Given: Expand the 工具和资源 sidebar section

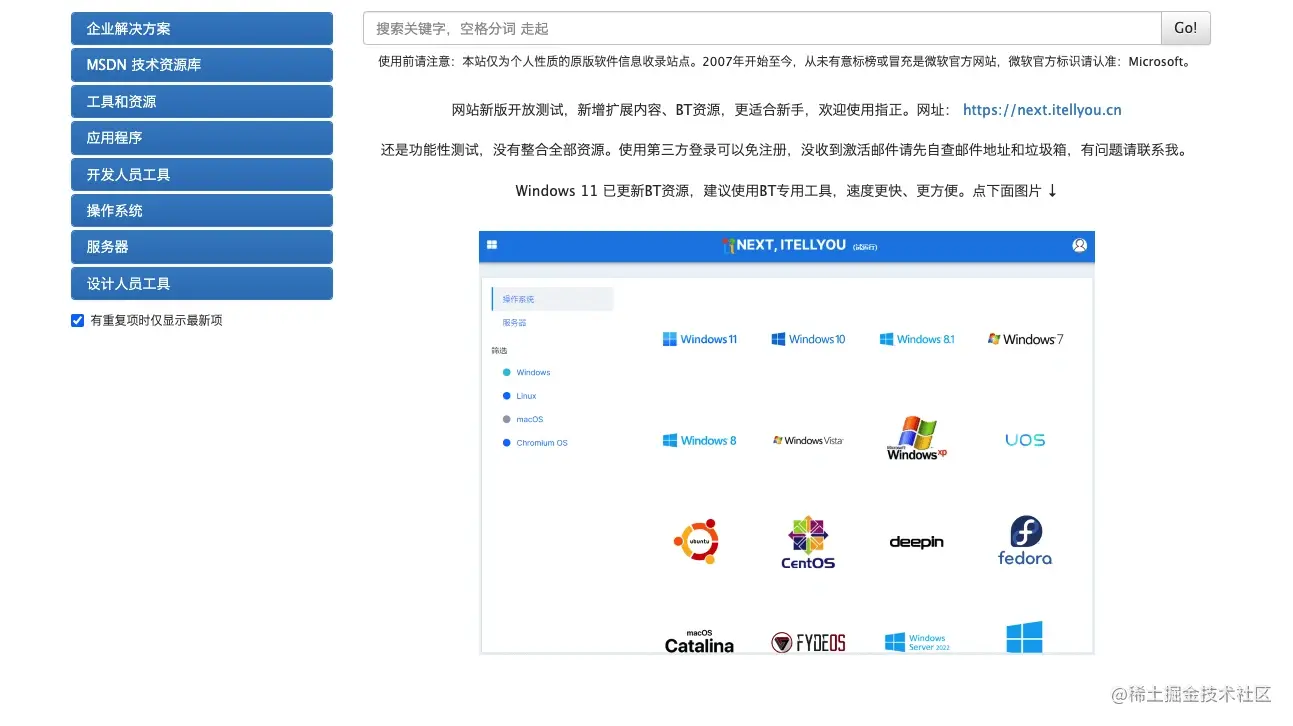Looking at the screenshot, I should pos(201,101).
